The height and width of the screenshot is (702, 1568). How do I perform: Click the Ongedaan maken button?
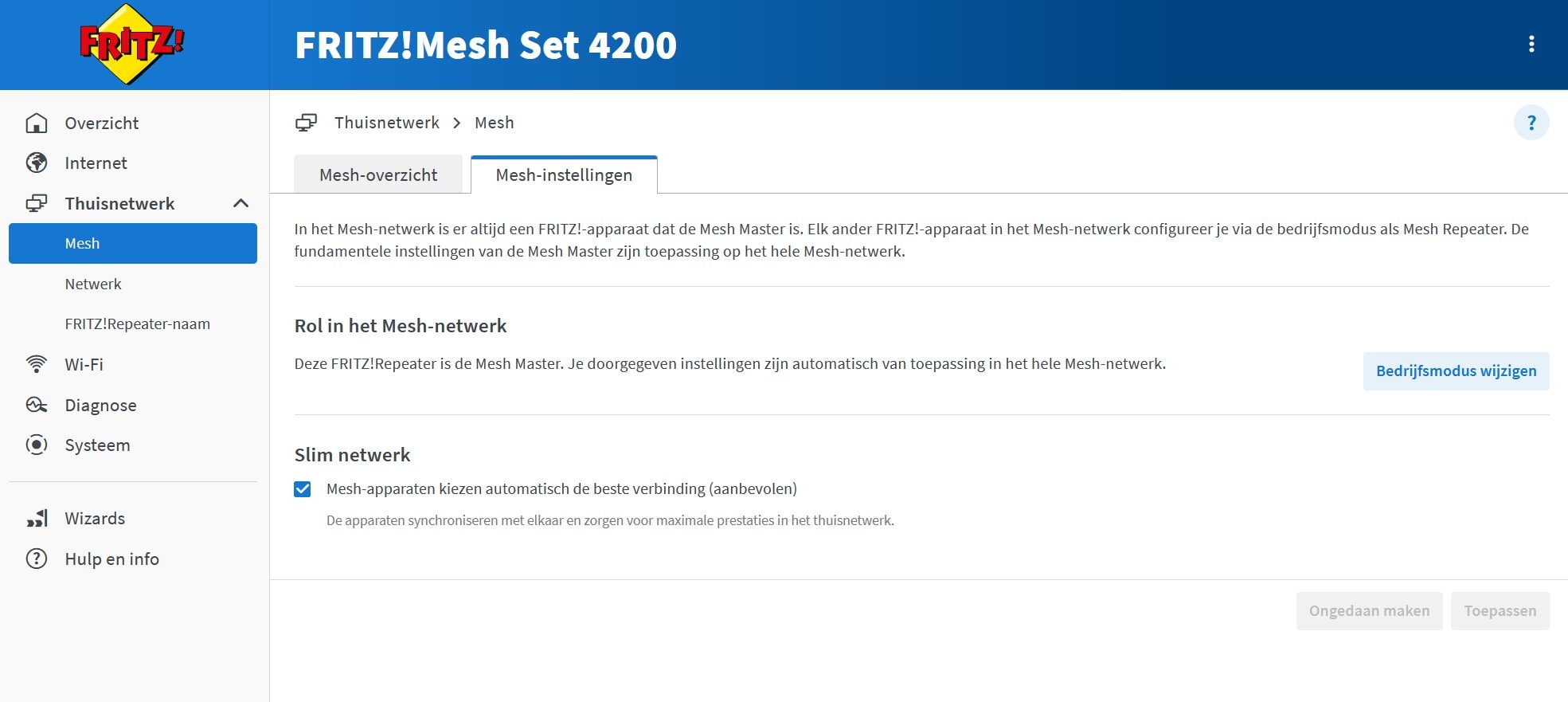(x=1369, y=611)
